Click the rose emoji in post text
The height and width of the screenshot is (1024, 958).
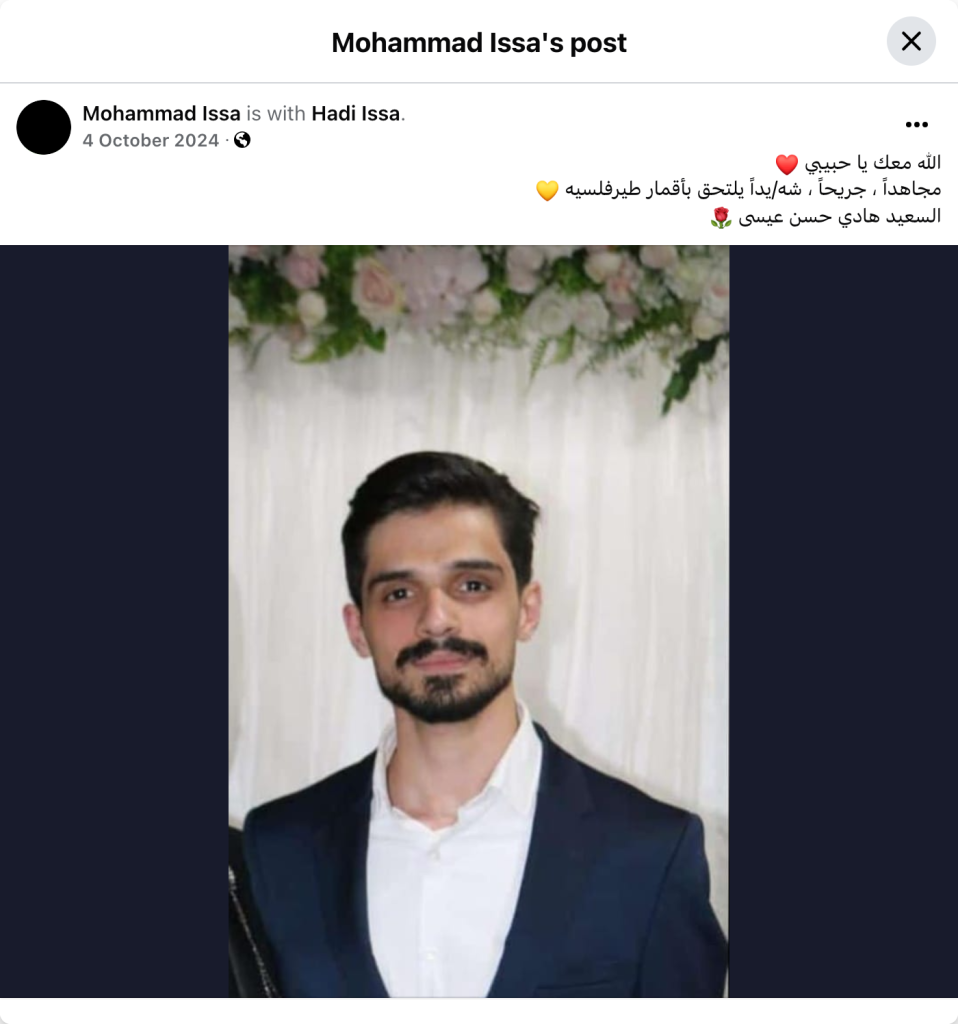coord(721,217)
